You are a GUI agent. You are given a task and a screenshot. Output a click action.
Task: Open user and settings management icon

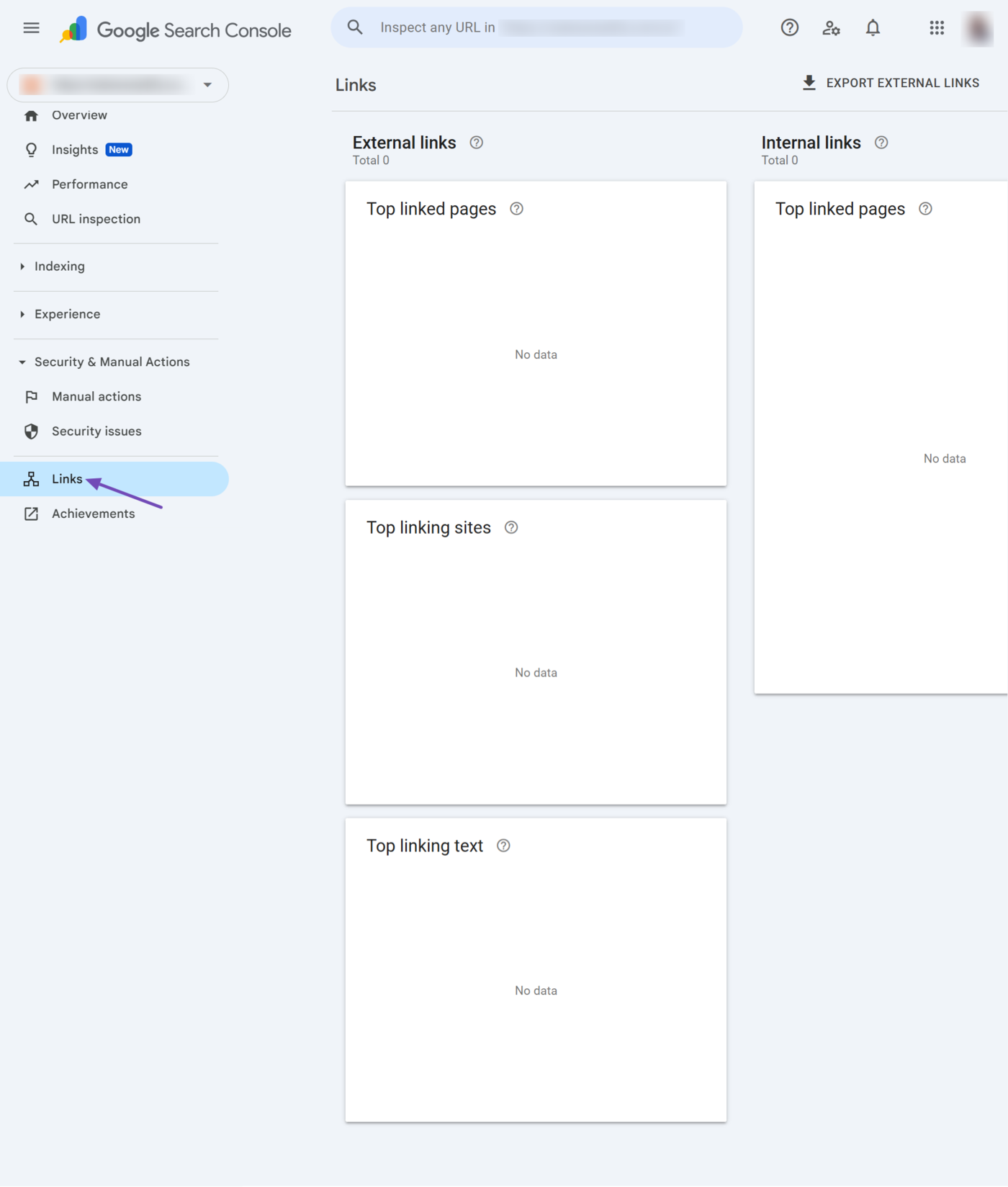(x=831, y=28)
